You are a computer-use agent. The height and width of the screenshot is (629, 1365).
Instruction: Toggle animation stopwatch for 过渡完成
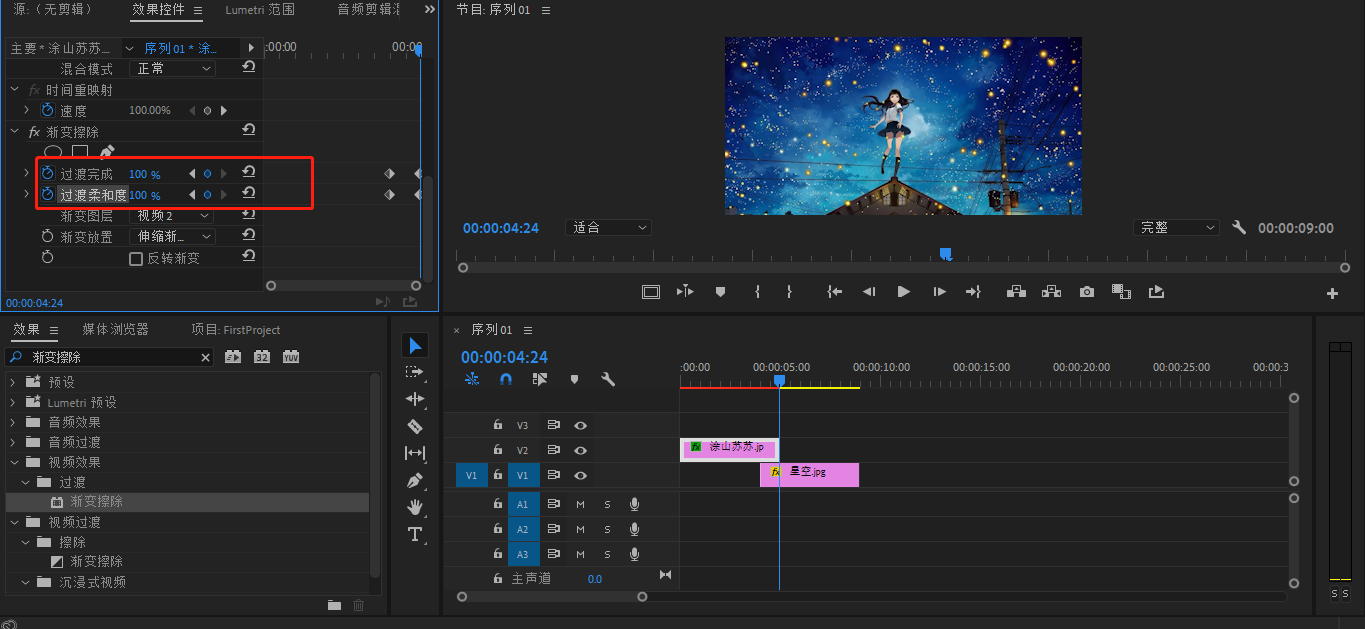point(47,173)
